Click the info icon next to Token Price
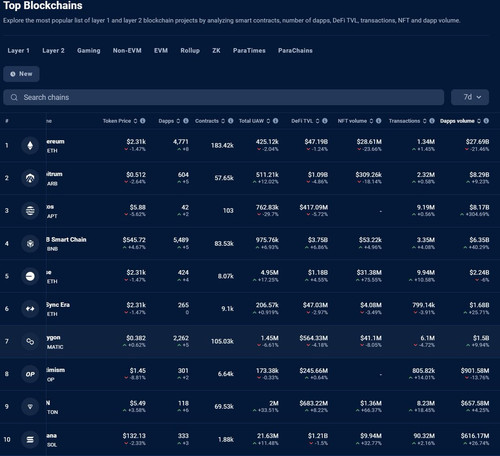 coord(143,121)
